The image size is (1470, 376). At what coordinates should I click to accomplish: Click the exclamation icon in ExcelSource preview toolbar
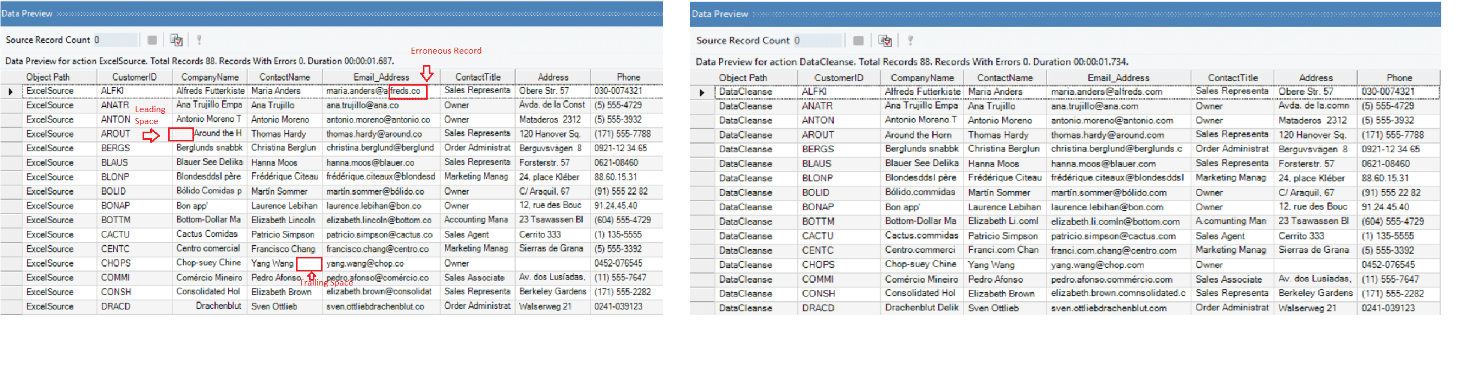(x=198, y=41)
